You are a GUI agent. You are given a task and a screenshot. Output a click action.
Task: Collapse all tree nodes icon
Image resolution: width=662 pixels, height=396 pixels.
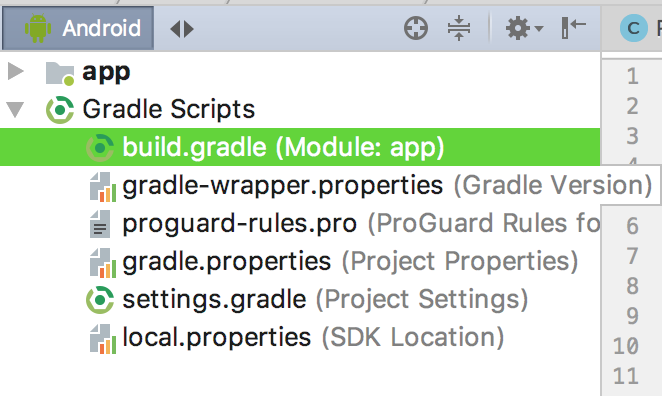pyautogui.click(x=459, y=28)
